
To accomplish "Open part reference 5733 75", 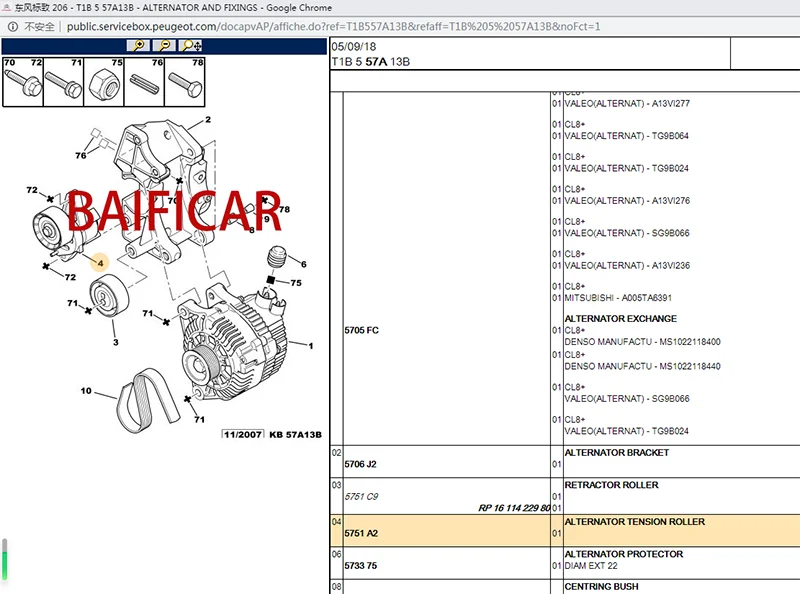I will (360, 565).
